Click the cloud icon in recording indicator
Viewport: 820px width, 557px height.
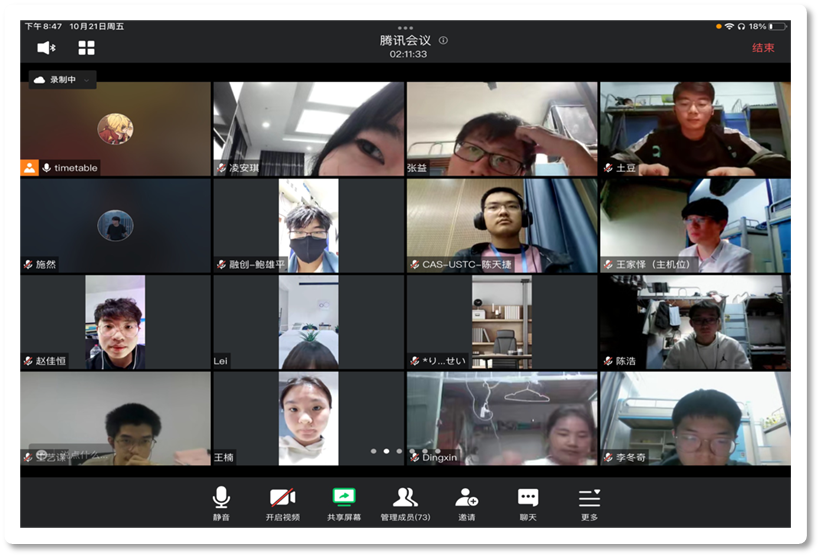point(40,79)
